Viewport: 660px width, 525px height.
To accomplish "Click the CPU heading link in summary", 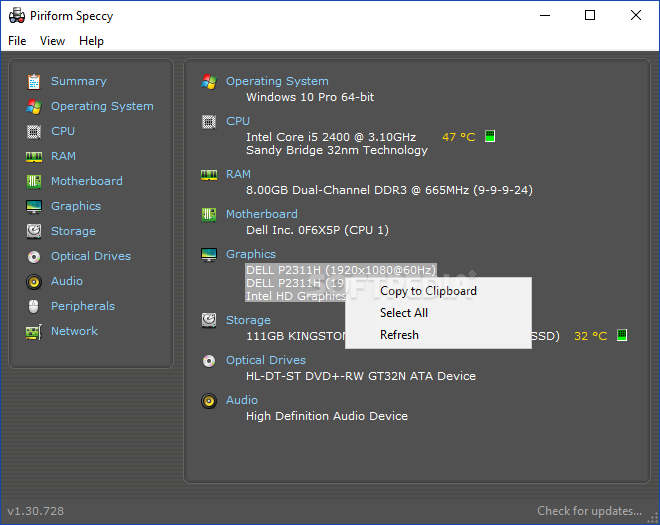I will (x=238, y=121).
